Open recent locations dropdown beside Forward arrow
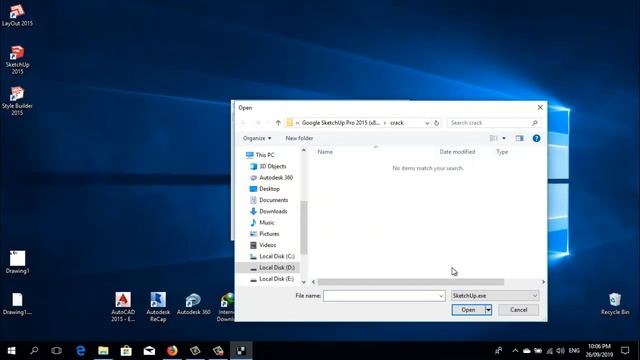The width and height of the screenshot is (640, 360). 268,122
